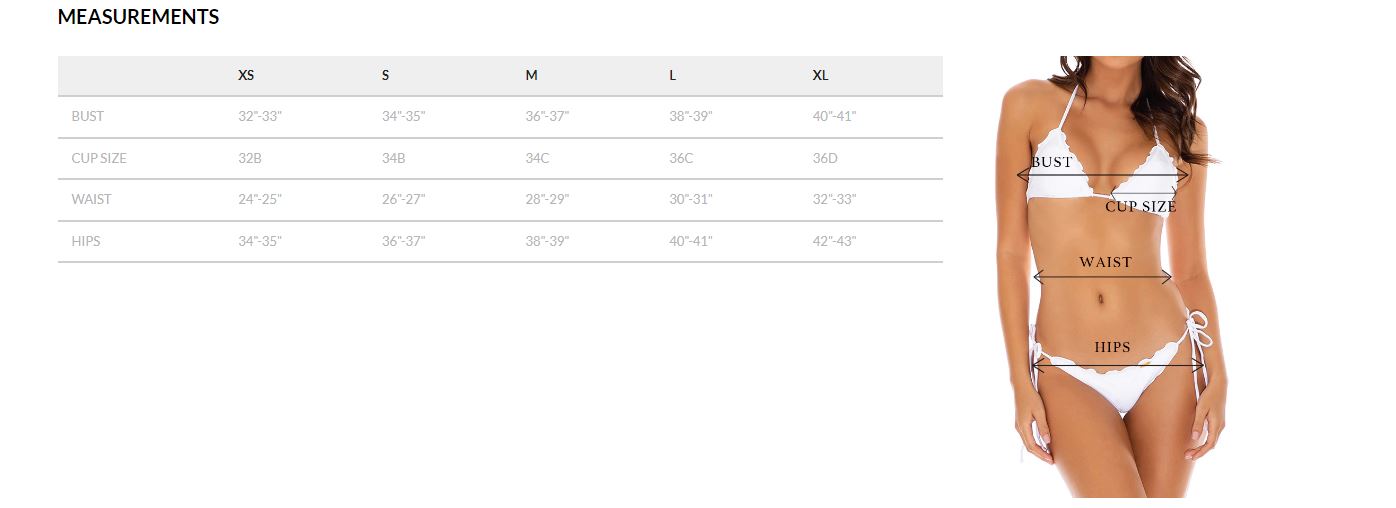Click the 38"-39" bust measurement for L
The height and width of the screenshot is (508, 1396).
click(x=691, y=117)
